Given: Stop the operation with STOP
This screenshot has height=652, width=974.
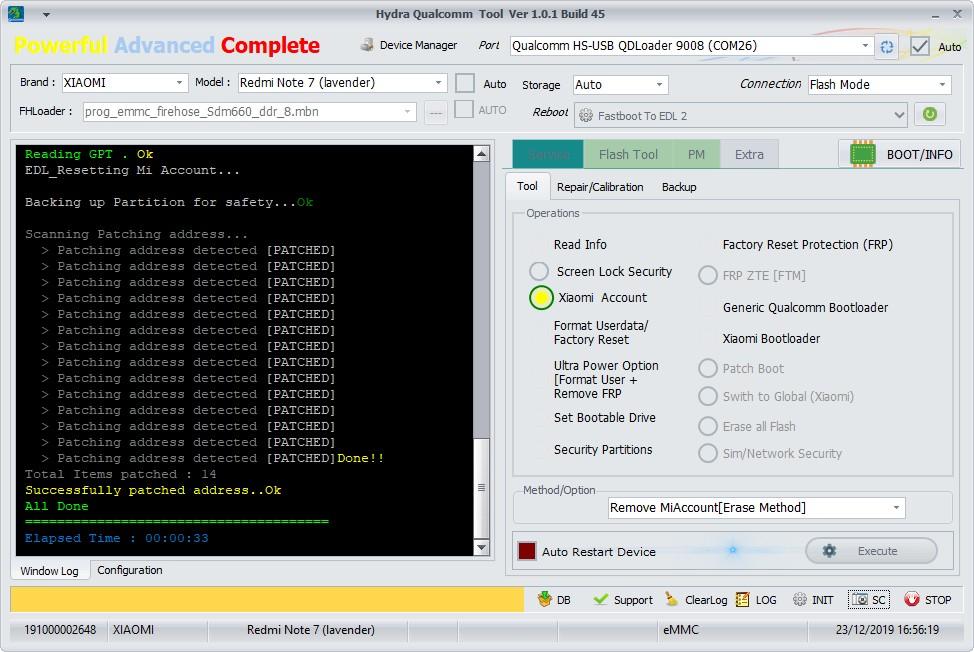Looking at the screenshot, I should [927, 600].
